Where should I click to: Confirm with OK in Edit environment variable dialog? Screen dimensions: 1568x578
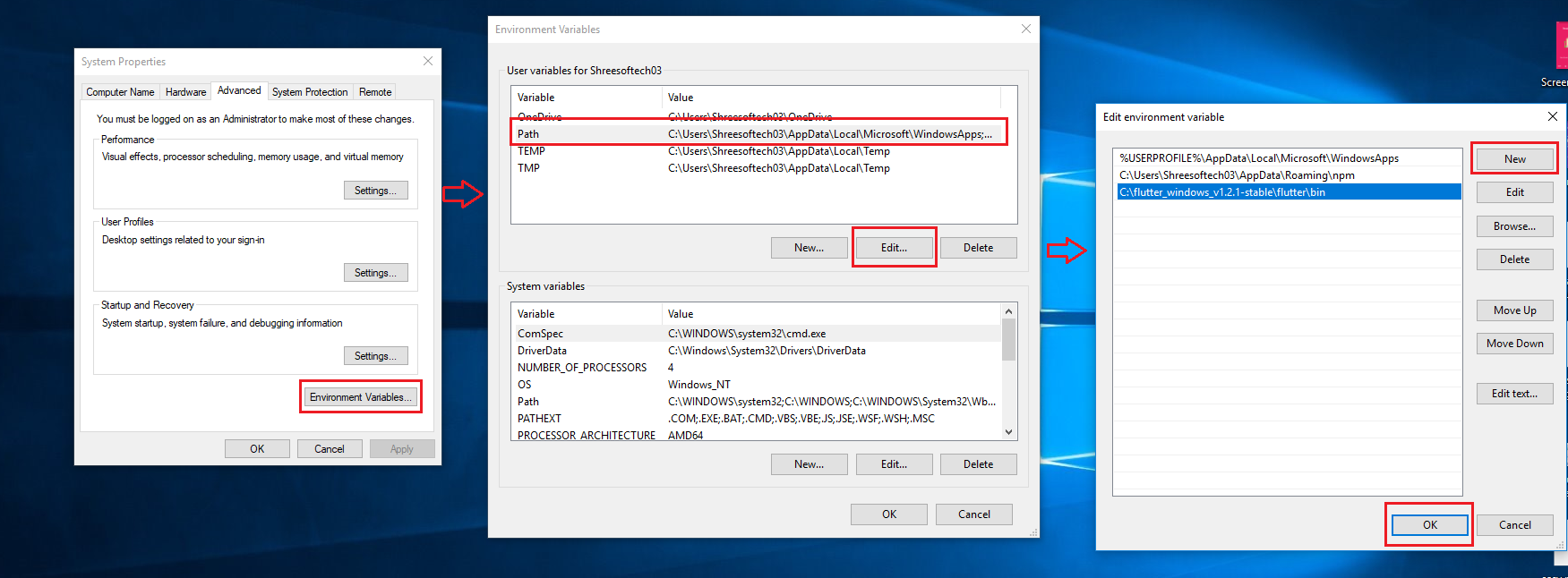coord(1429,525)
